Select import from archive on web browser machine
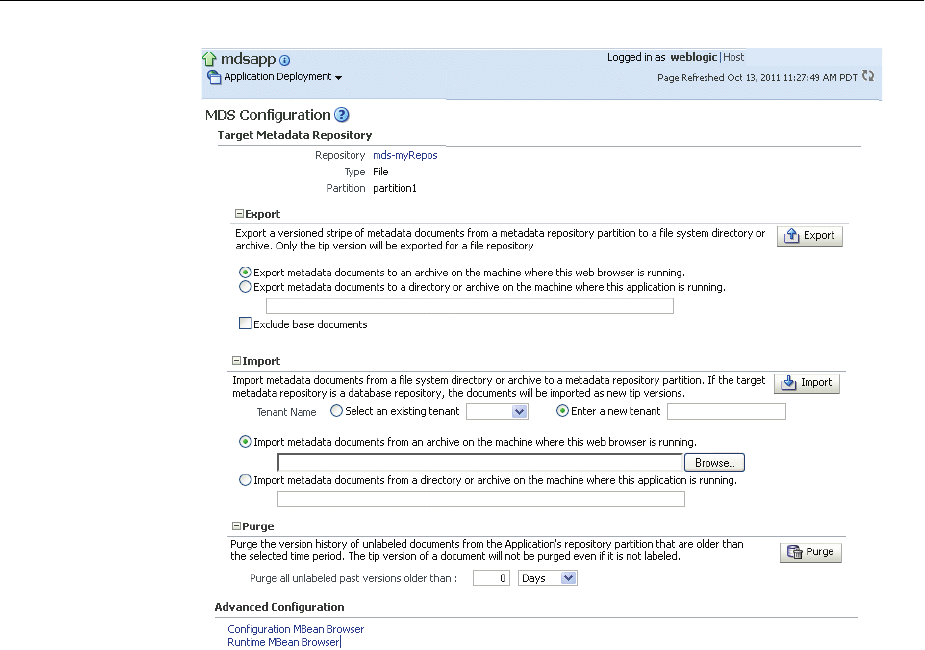The height and width of the screenshot is (650, 925). point(245,442)
